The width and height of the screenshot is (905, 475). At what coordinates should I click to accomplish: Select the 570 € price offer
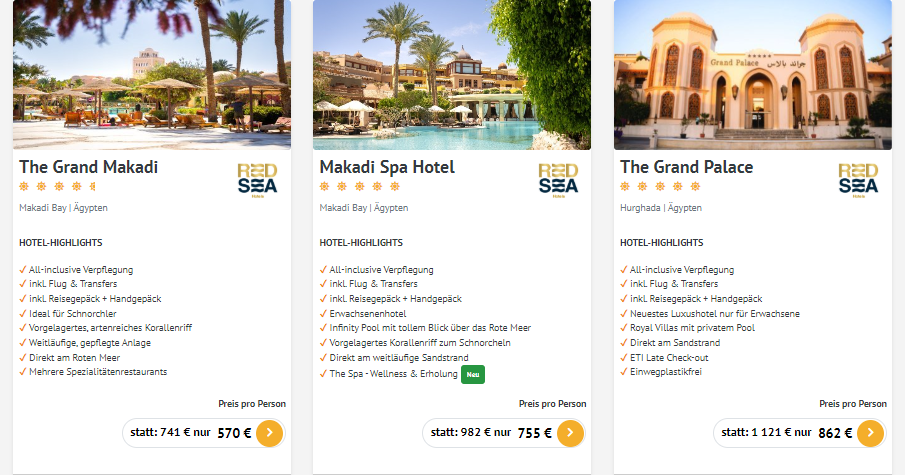click(x=204, y=433)
